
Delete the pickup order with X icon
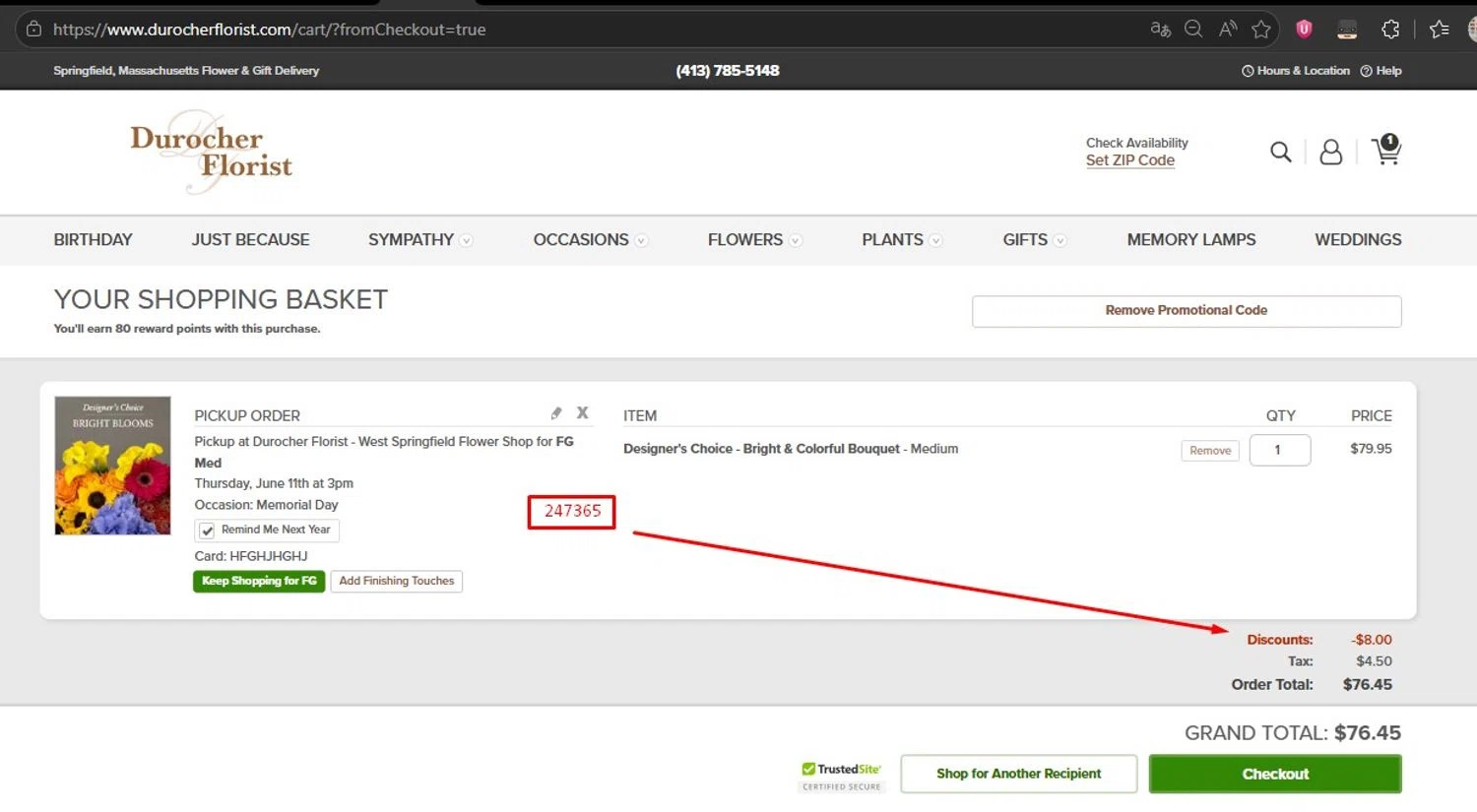[x=582, y=413]
